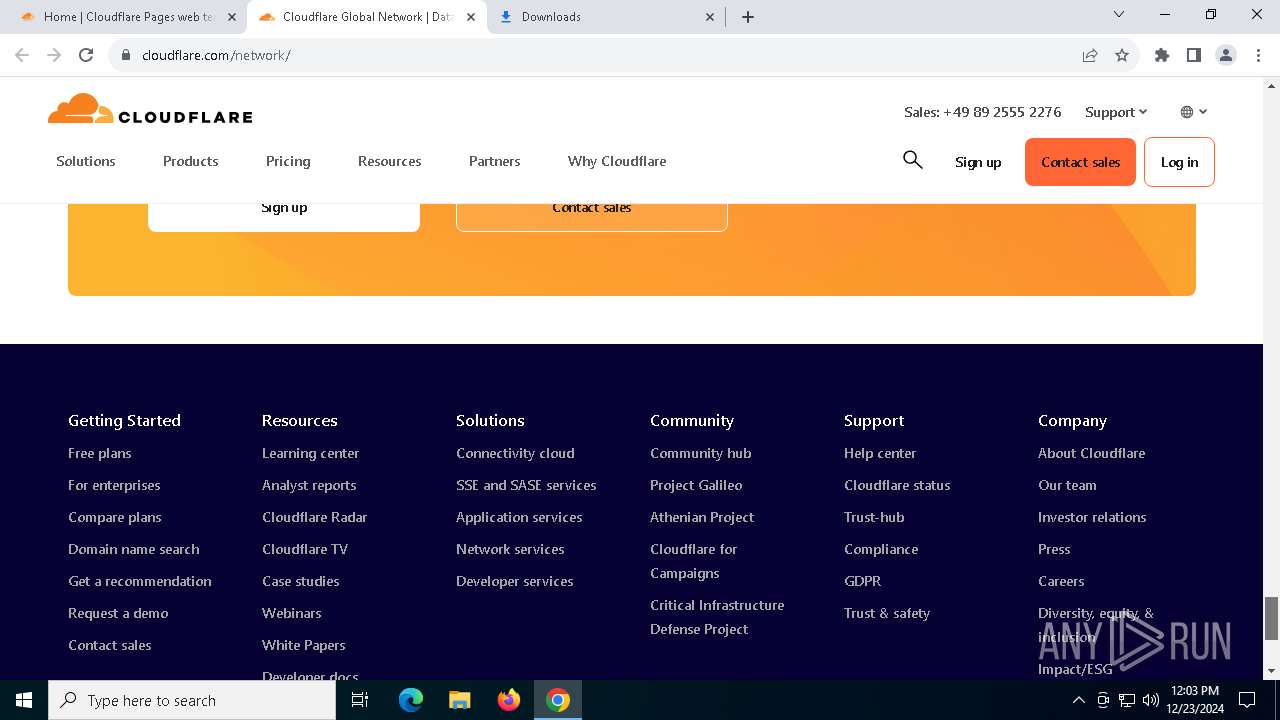Open the globe language selector
This screenshot has height=720, width=1280.
tap(1194, 112)
